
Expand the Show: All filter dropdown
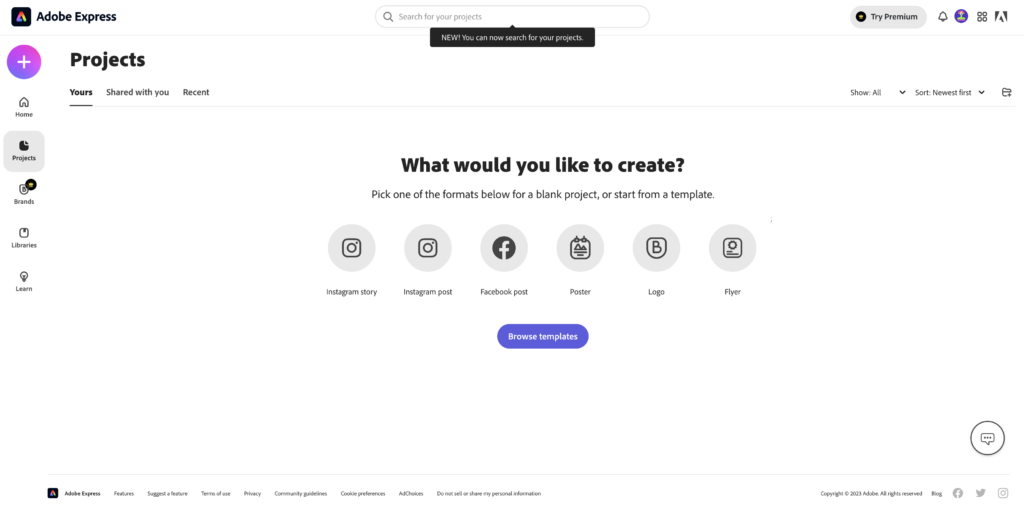tap(878, 92)
